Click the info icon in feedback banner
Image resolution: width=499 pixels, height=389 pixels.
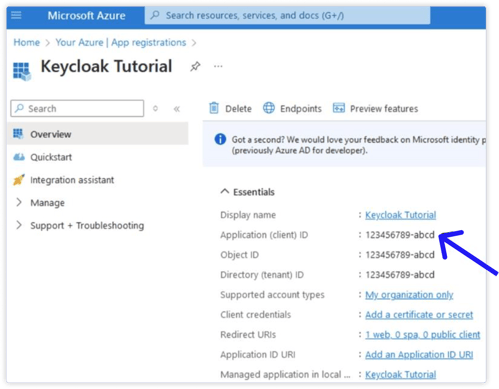220,139
